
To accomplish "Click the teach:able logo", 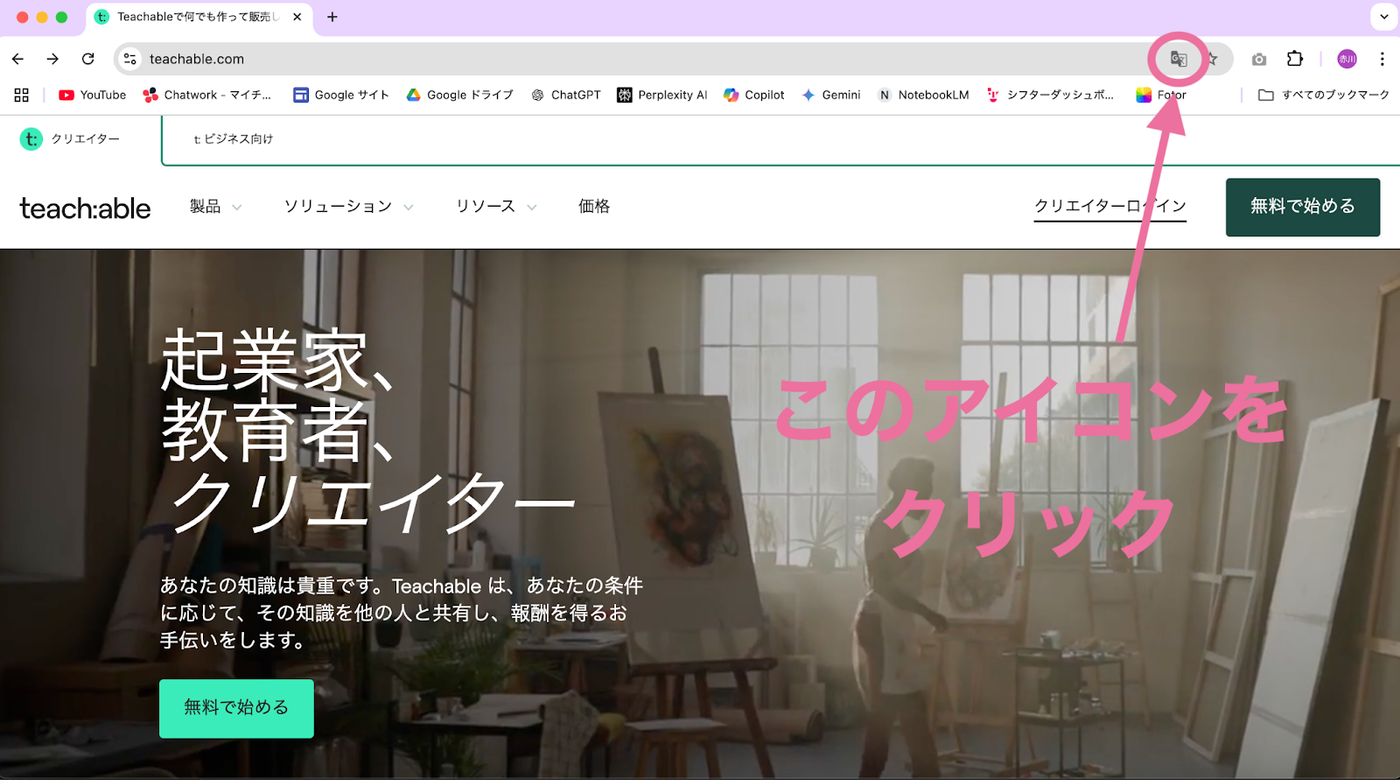I will 85,208.
